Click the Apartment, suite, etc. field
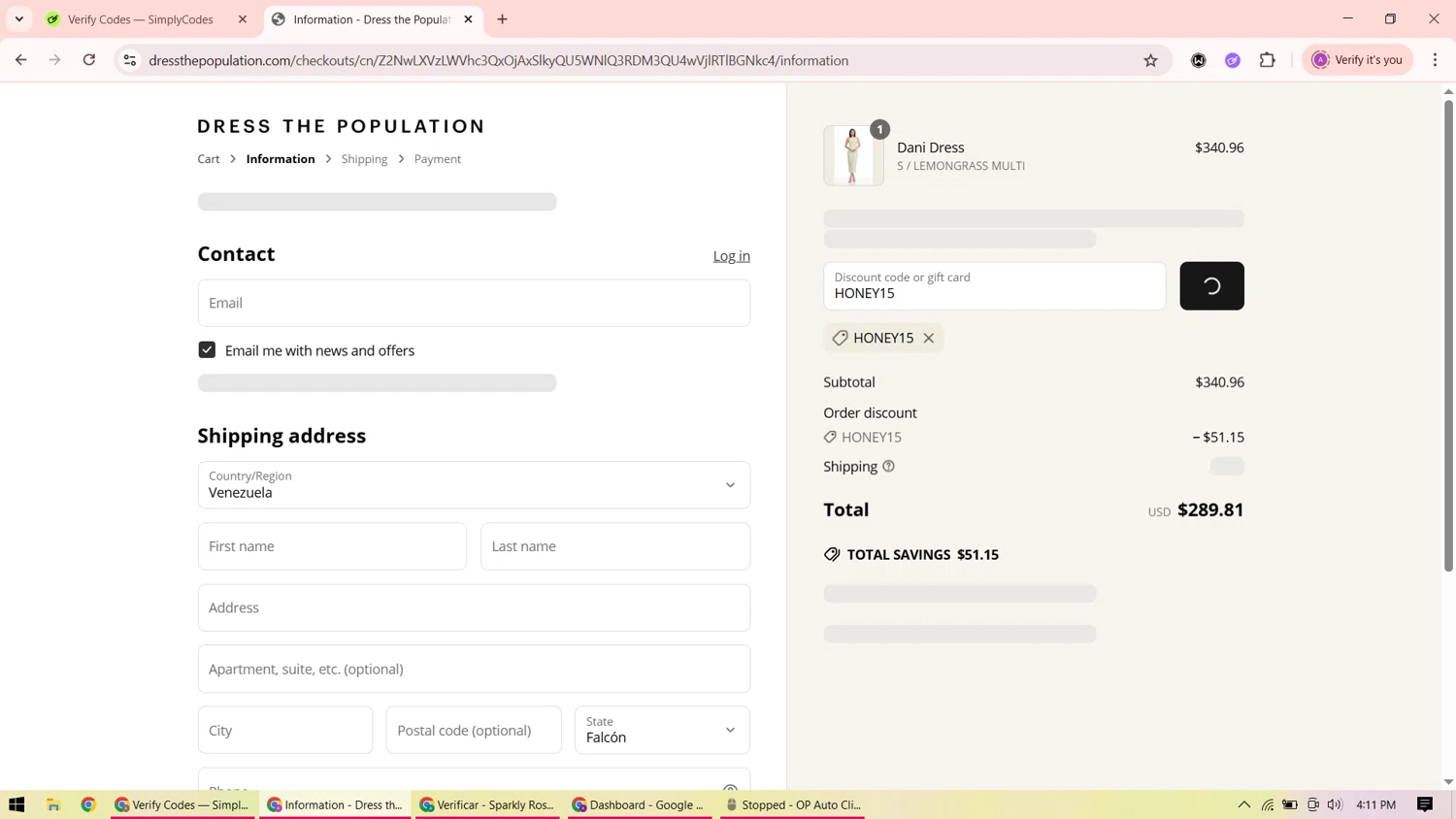 pos(474,669)
